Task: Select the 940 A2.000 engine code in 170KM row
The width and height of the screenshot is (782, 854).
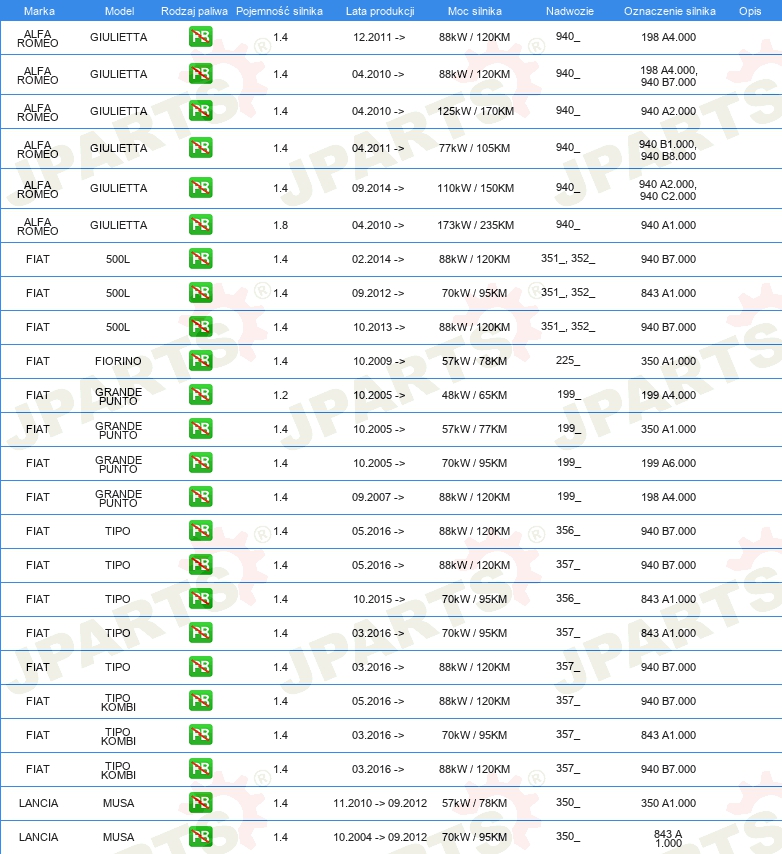Action: [x=668, y=111]
